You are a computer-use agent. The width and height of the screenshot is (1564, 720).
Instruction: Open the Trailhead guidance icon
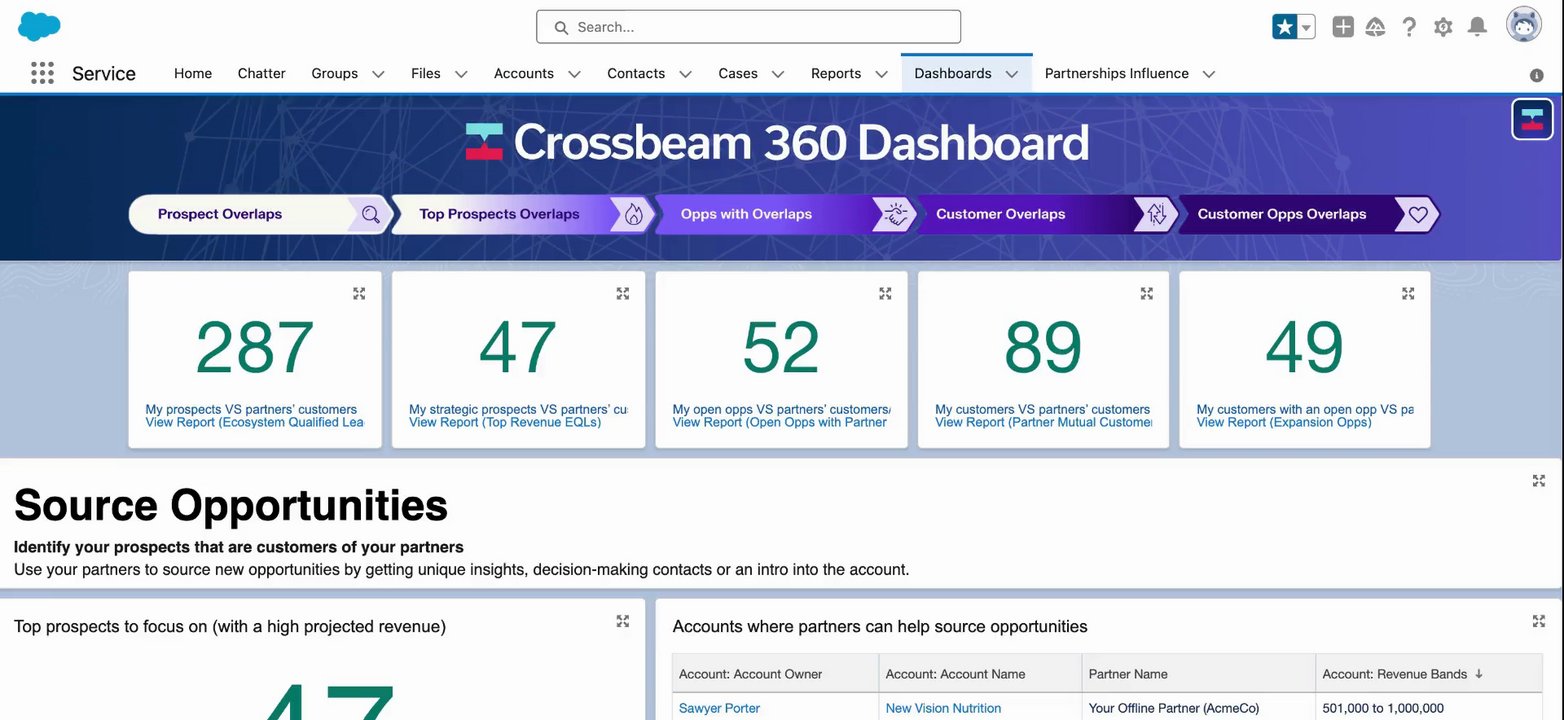point(1376,27)
